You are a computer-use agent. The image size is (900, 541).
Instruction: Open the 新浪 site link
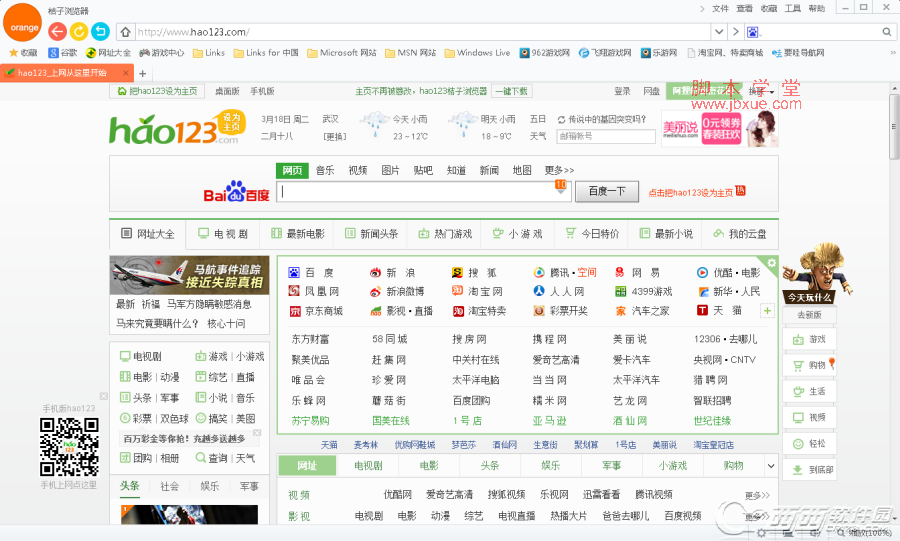click(393, 273)
